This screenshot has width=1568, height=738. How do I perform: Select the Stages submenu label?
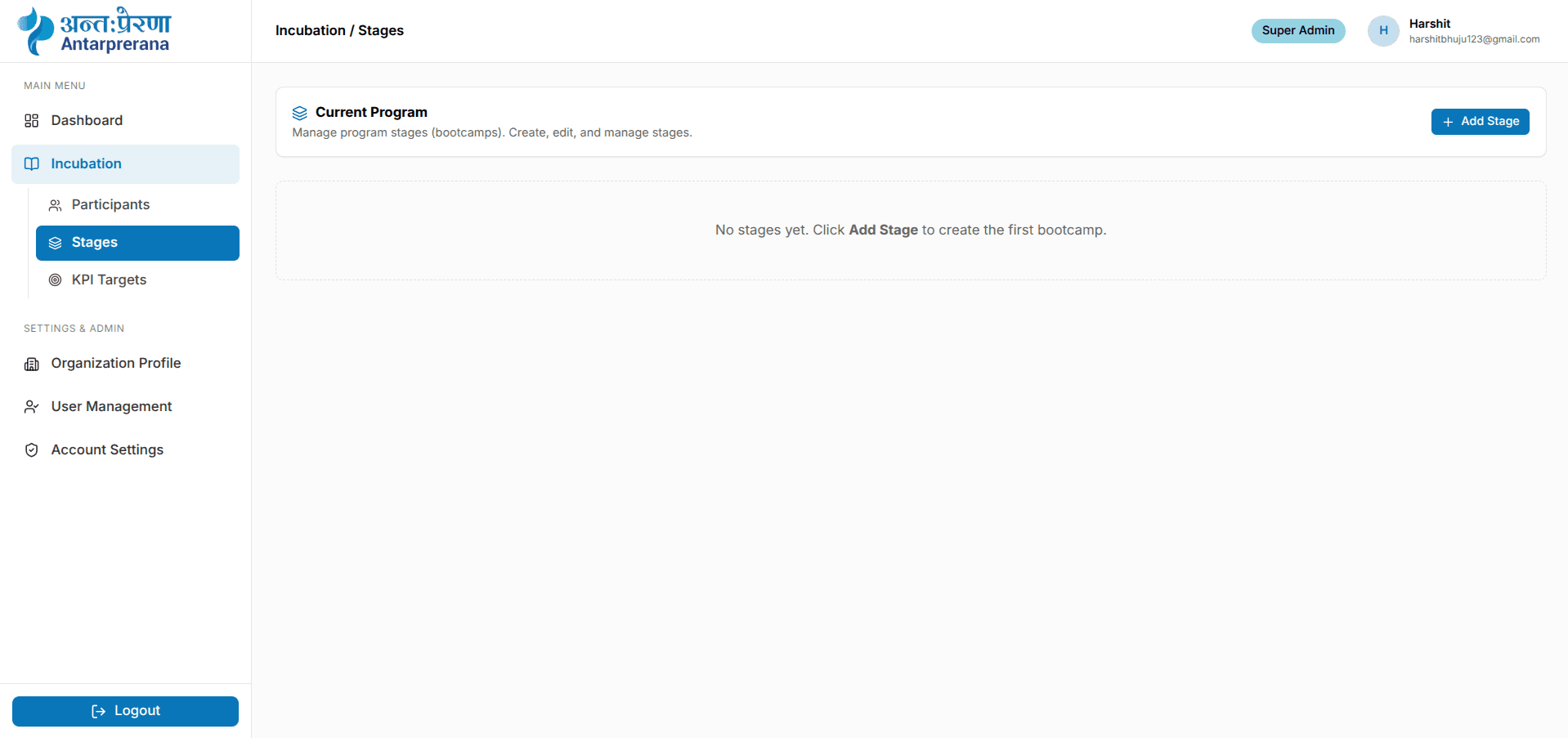pyautogui.click(x=95, y=243)
